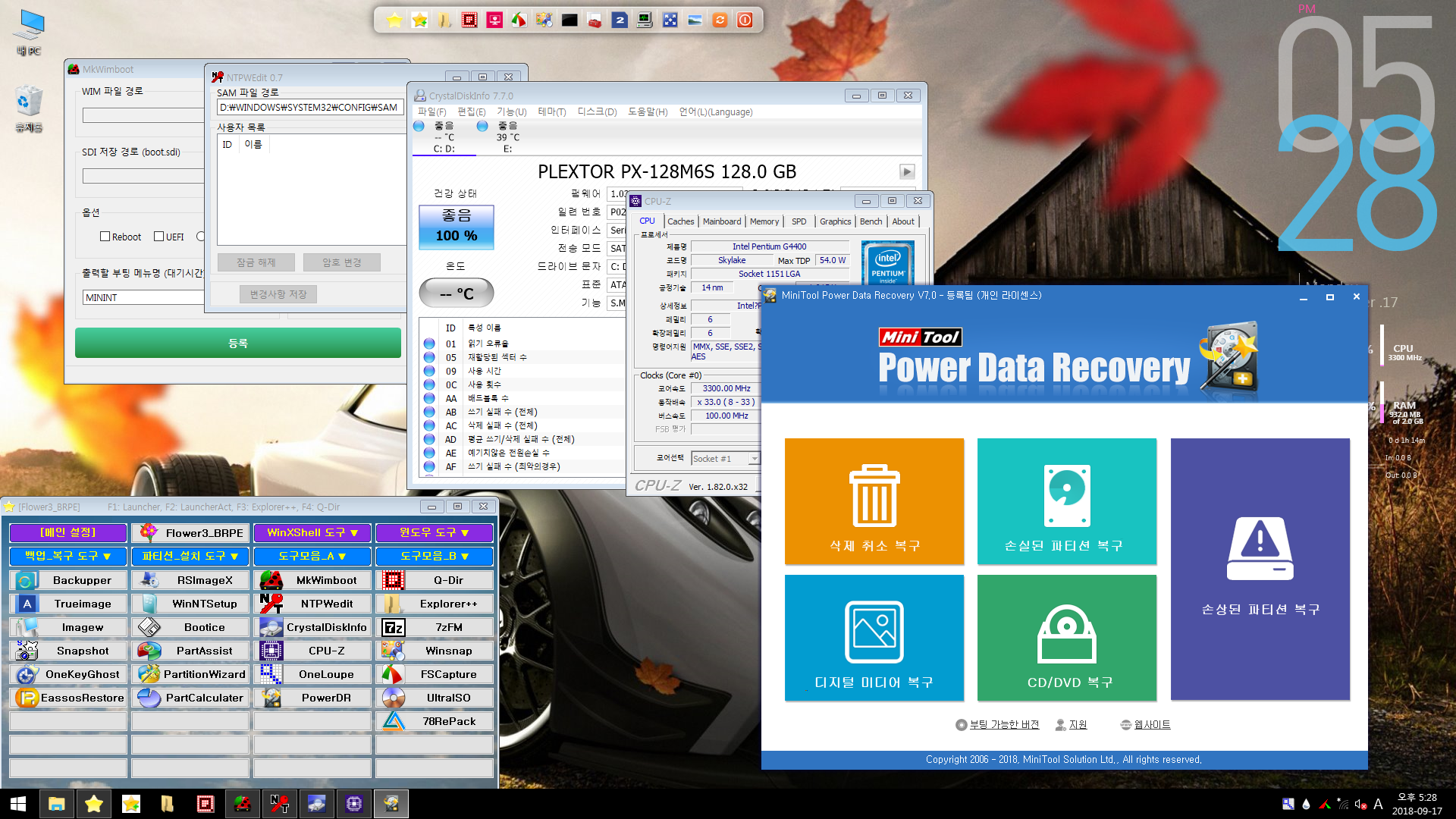Launch PartitionWizard from the launcher
This screenshot has height=819, width=1456.
190,674
